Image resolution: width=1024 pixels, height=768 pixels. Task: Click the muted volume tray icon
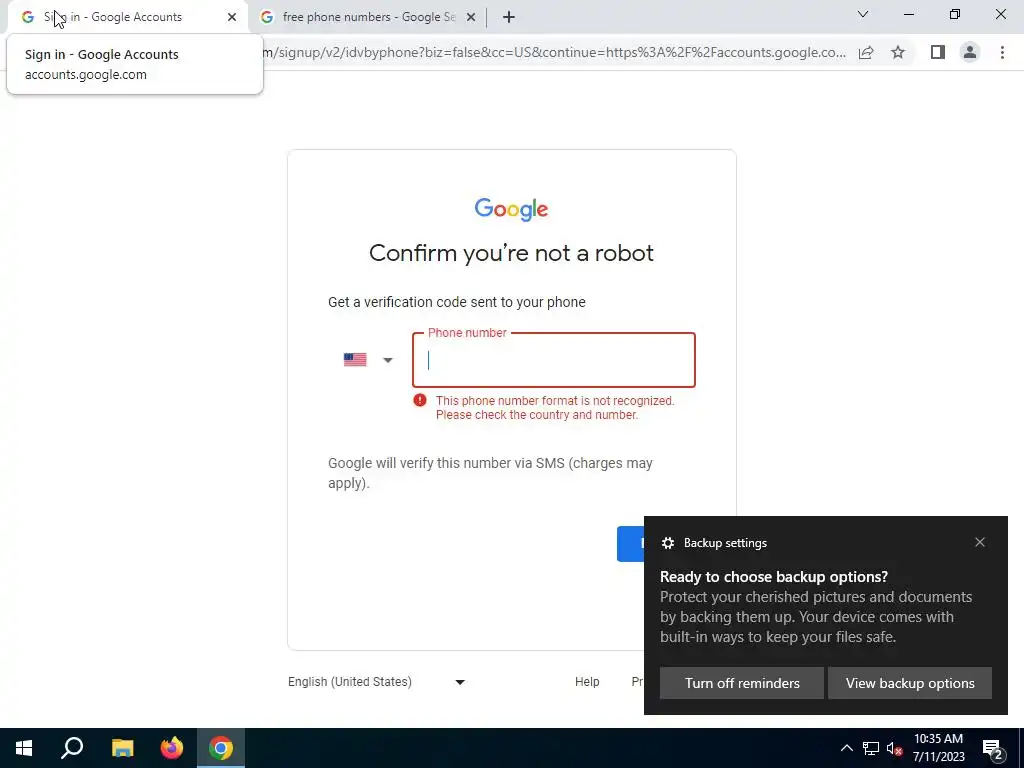894,748
